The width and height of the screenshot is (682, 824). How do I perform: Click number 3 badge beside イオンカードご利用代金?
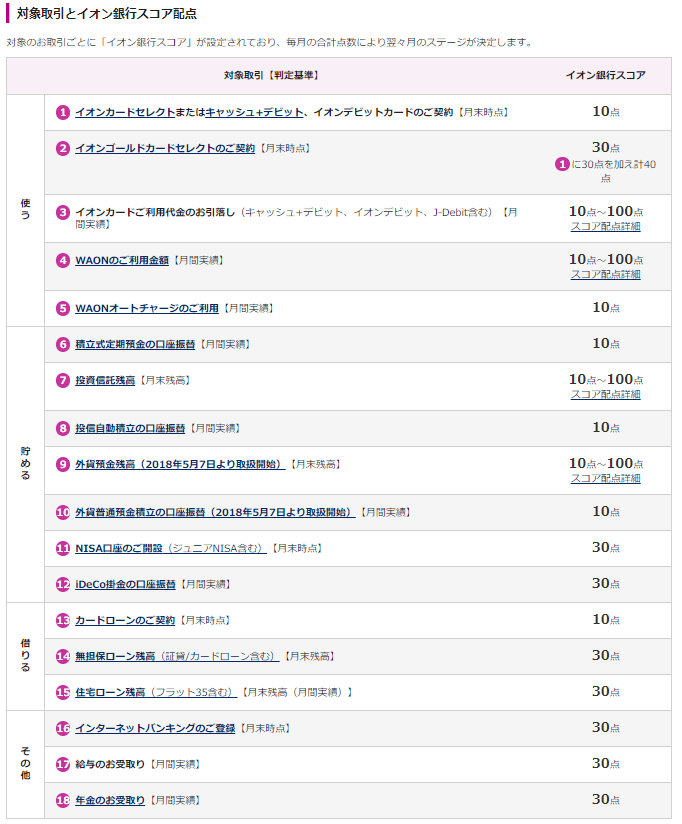pos(63,212)
